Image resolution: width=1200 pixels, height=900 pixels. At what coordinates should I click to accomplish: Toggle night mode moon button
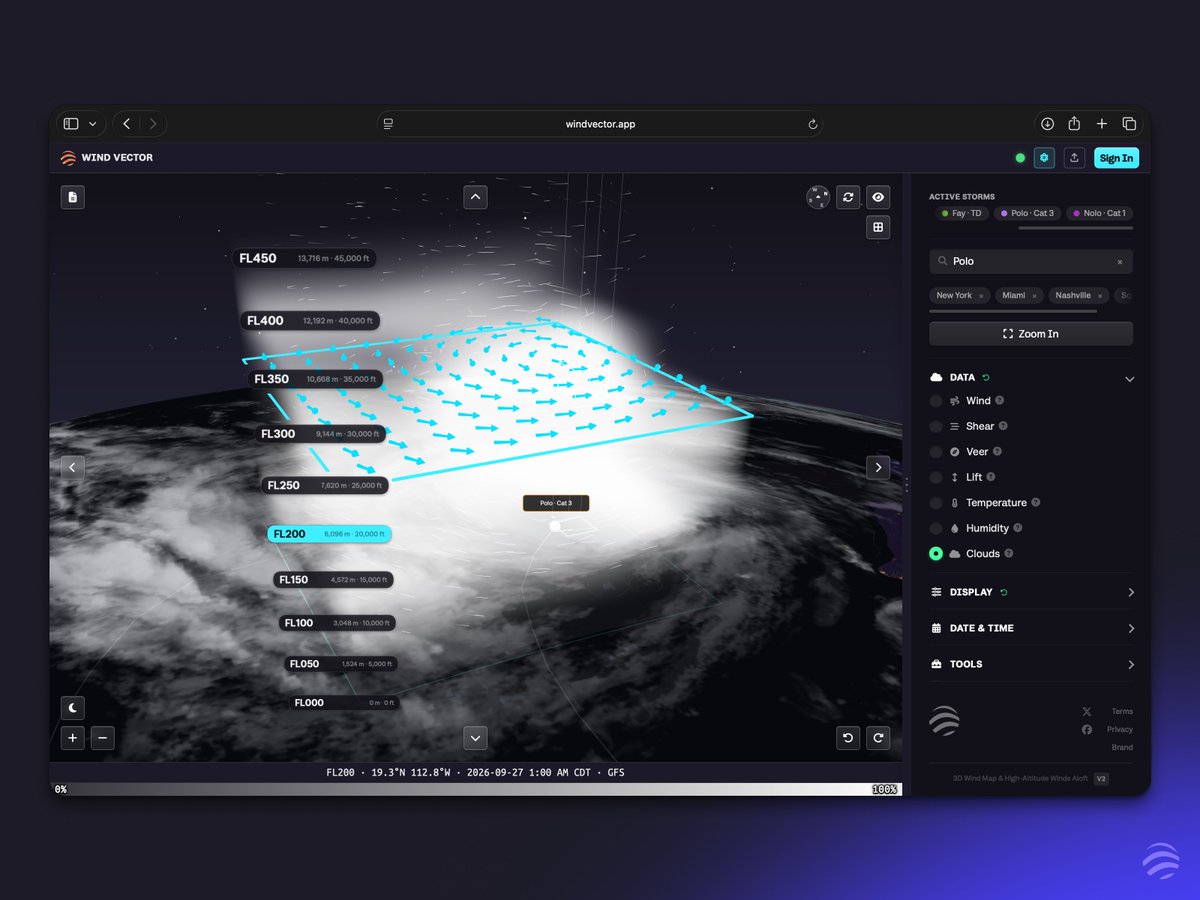click(x=72, y=708)
